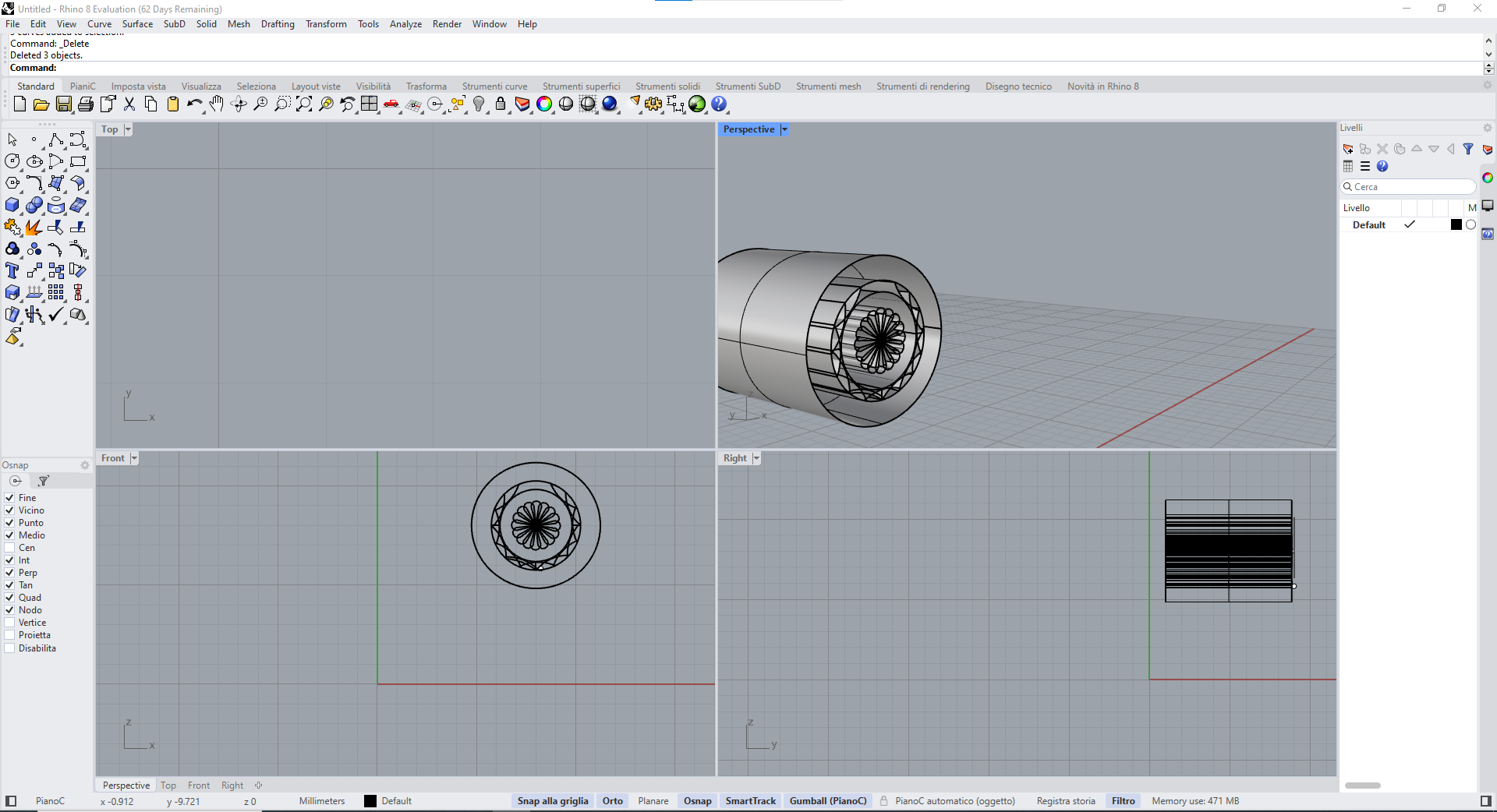This screenshot has width=1497, height=812.
Task: Toggle the SmartTrack status bar button
Action: click(x=750, y=801)
